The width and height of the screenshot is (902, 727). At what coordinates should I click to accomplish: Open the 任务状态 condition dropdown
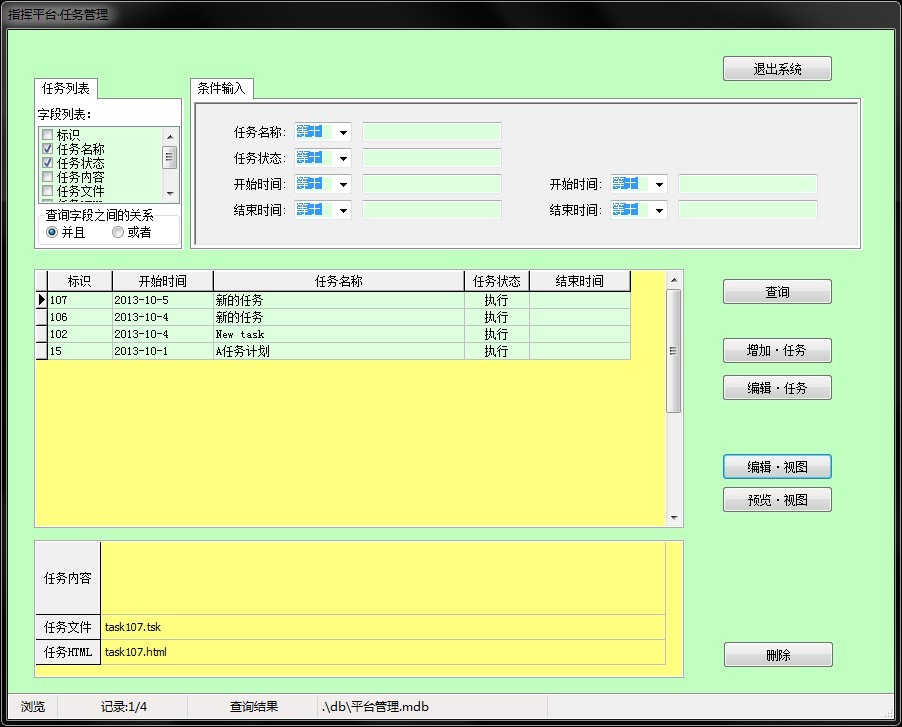343,158
